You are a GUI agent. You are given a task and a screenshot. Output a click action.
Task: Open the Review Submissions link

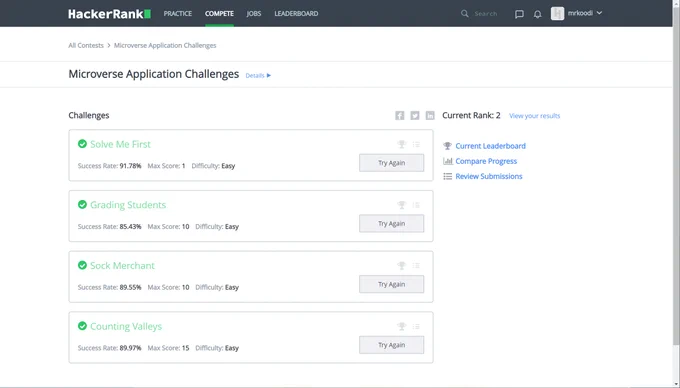click(x=489, y=176)
